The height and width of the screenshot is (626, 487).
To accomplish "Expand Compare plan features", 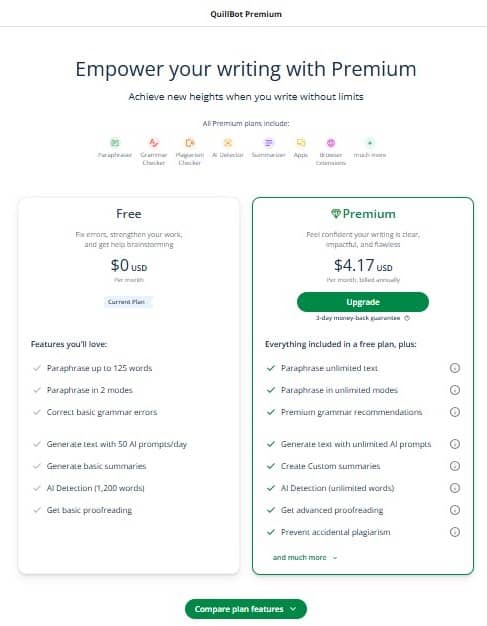I will [245, 609].
